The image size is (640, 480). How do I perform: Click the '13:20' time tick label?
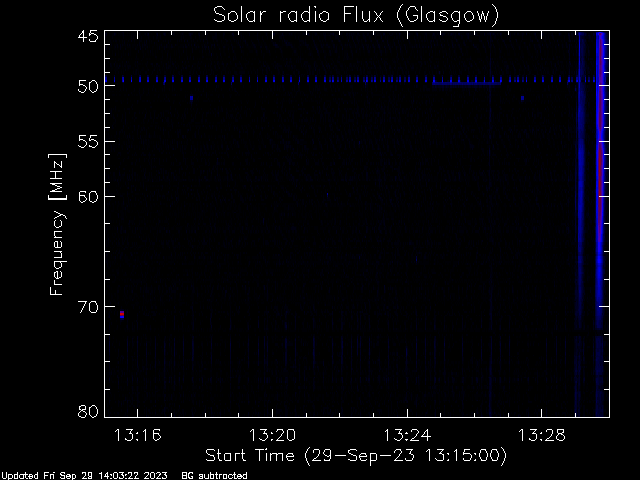pos(272,435)
